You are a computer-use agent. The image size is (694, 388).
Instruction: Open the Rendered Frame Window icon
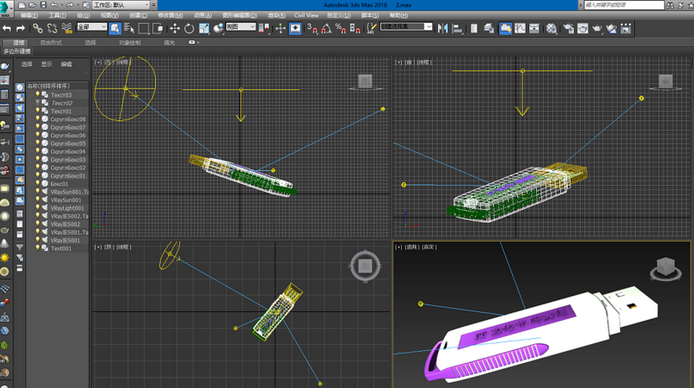tap(583, 29)
